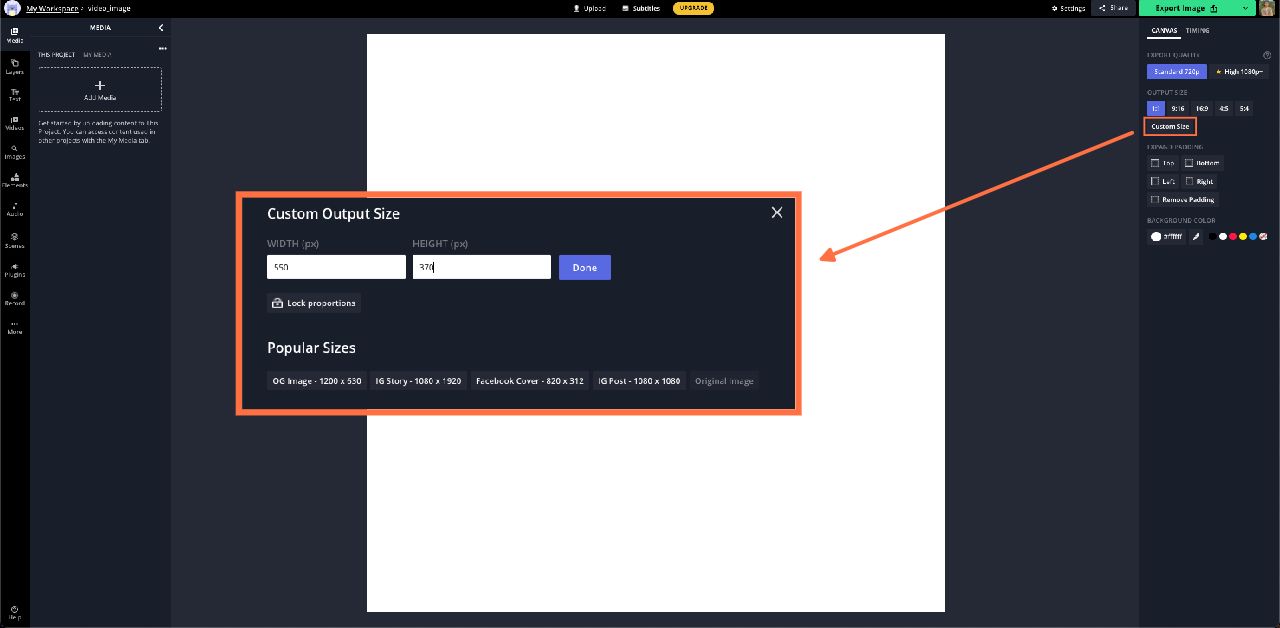Go to My Workspace breadcrumb link
1280x628 pixels.
(52, 8)
